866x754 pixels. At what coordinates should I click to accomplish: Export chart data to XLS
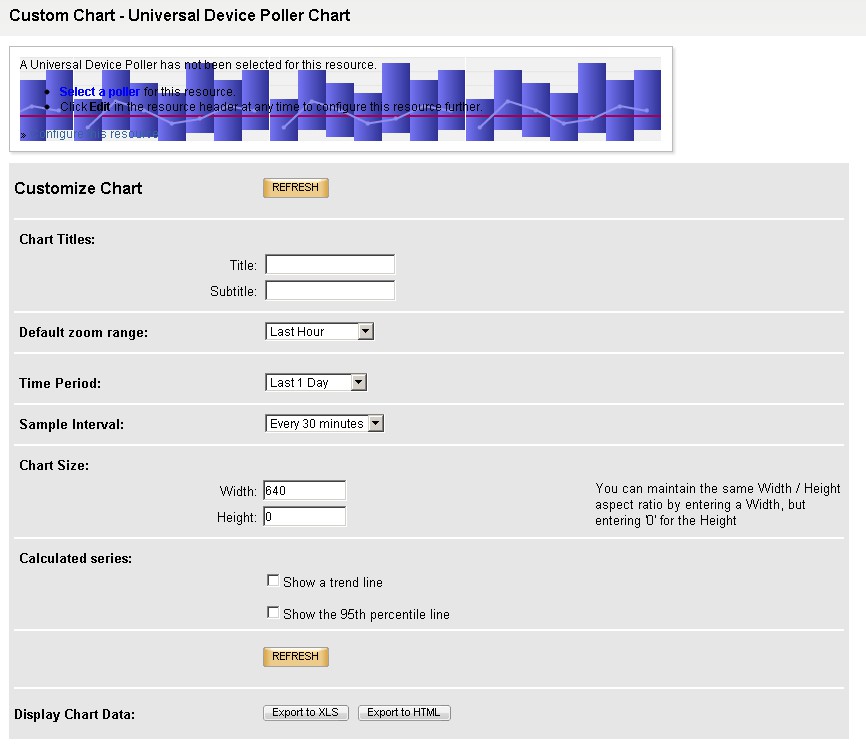(x=305, y=713)
